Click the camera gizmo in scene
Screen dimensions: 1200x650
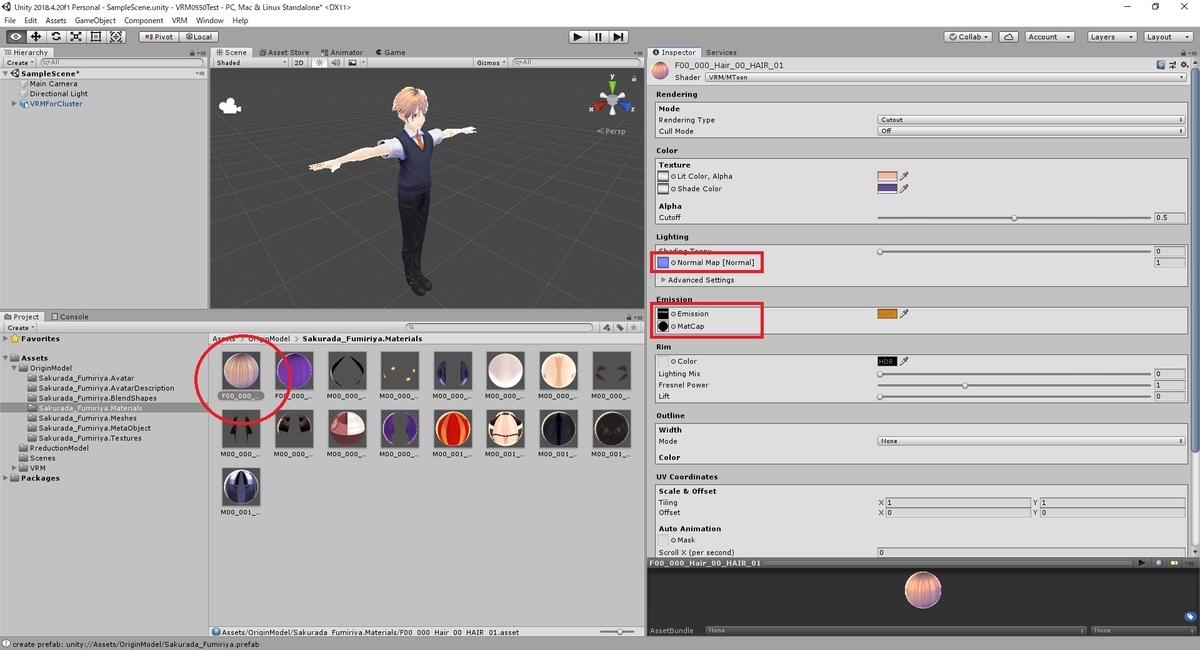[x=231, y=104]
